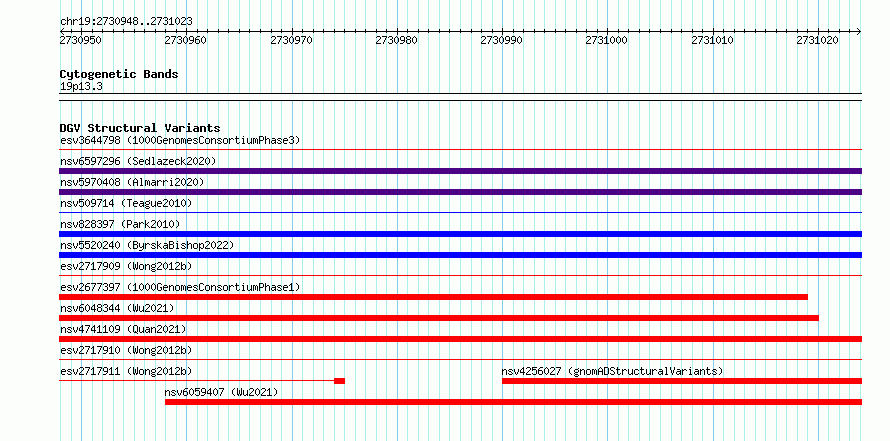Open the nsv6597296 Sedlazeck2020 label
Image resolution: width=890 pixels, height=441 pixels.
138,161
